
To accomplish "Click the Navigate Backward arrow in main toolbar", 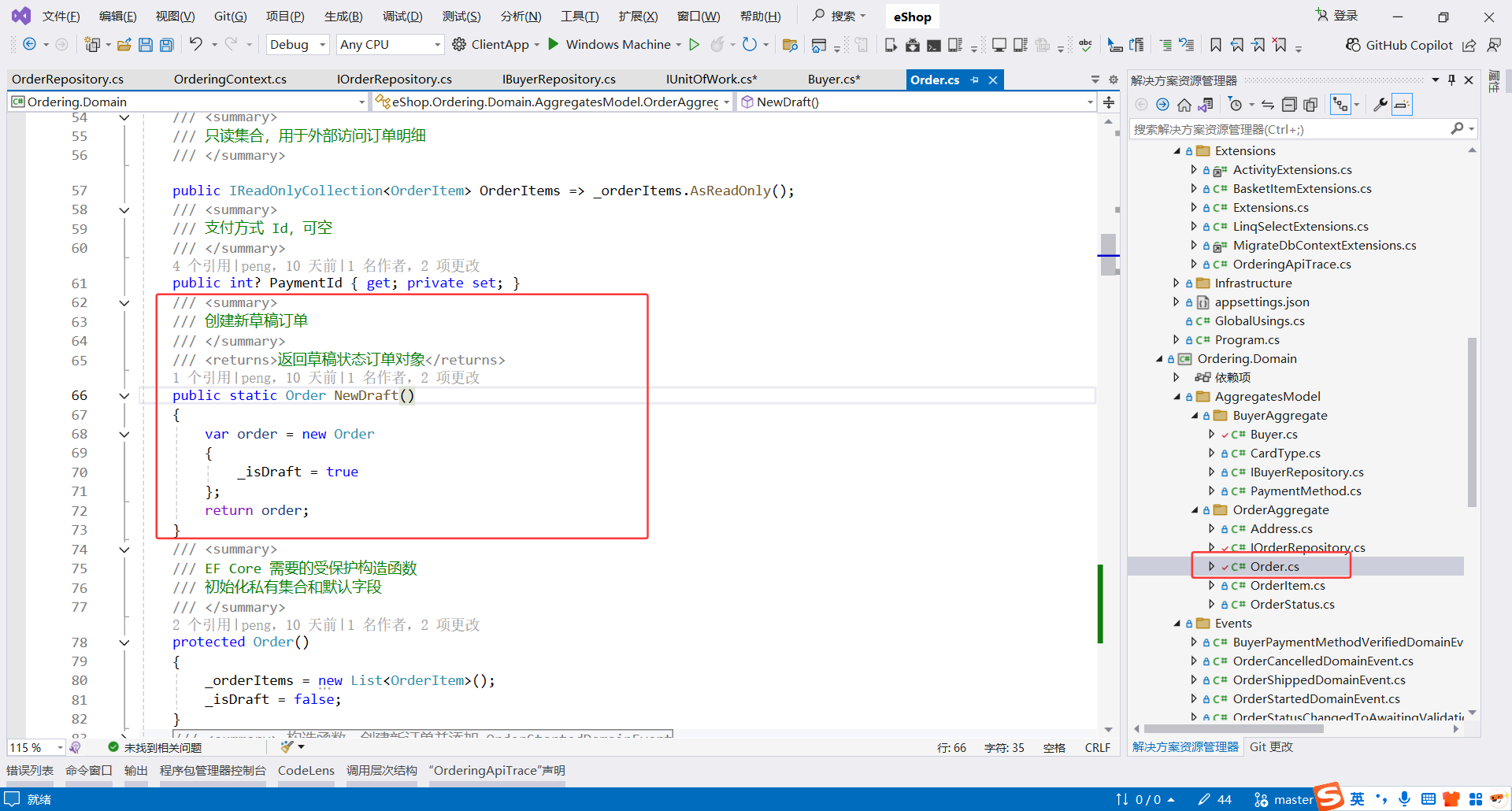I will coord(29,44).
